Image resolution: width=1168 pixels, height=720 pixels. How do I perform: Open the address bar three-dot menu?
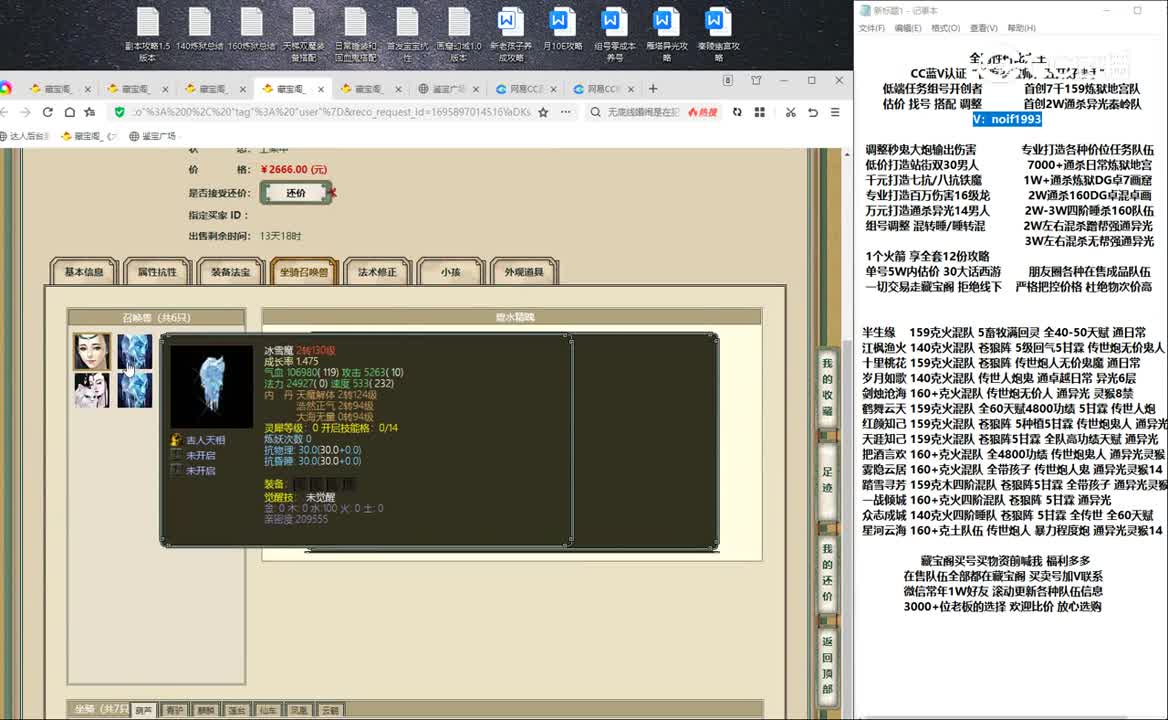(565, 112)
